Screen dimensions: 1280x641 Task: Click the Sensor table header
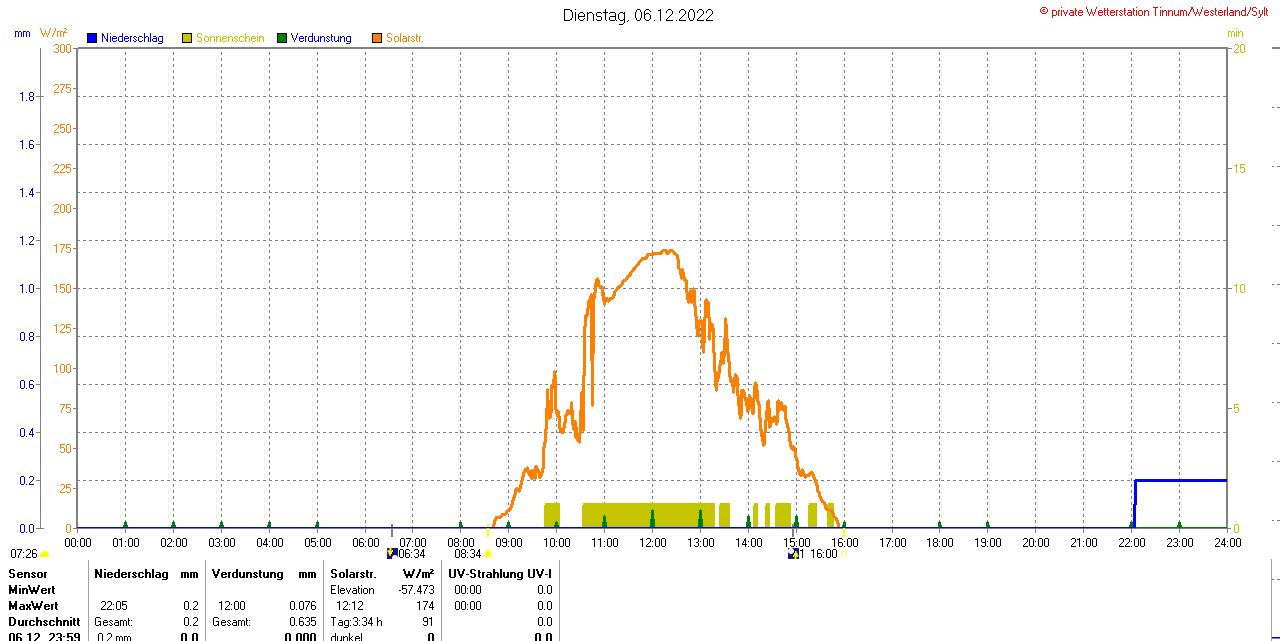click(x=28, y=574)
